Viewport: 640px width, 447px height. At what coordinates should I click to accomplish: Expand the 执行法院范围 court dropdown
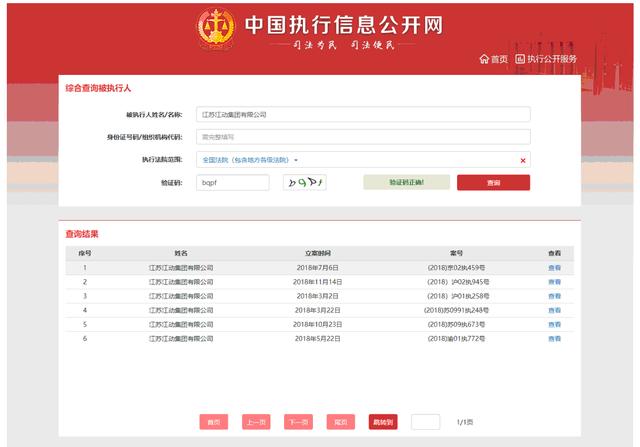point(250,160)
